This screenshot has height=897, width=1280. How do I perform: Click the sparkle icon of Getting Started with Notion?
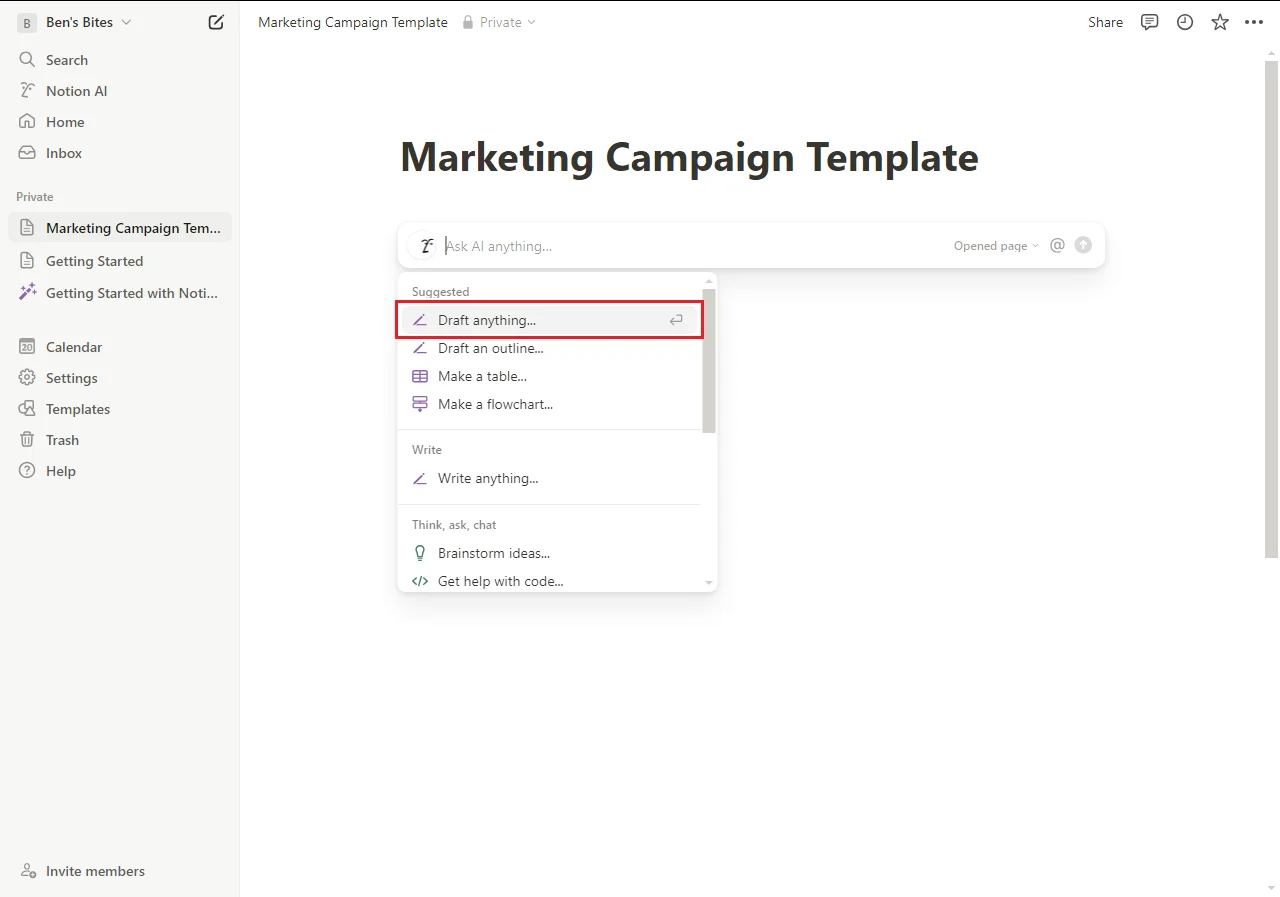pyautogui.click(x=27, y=293)
